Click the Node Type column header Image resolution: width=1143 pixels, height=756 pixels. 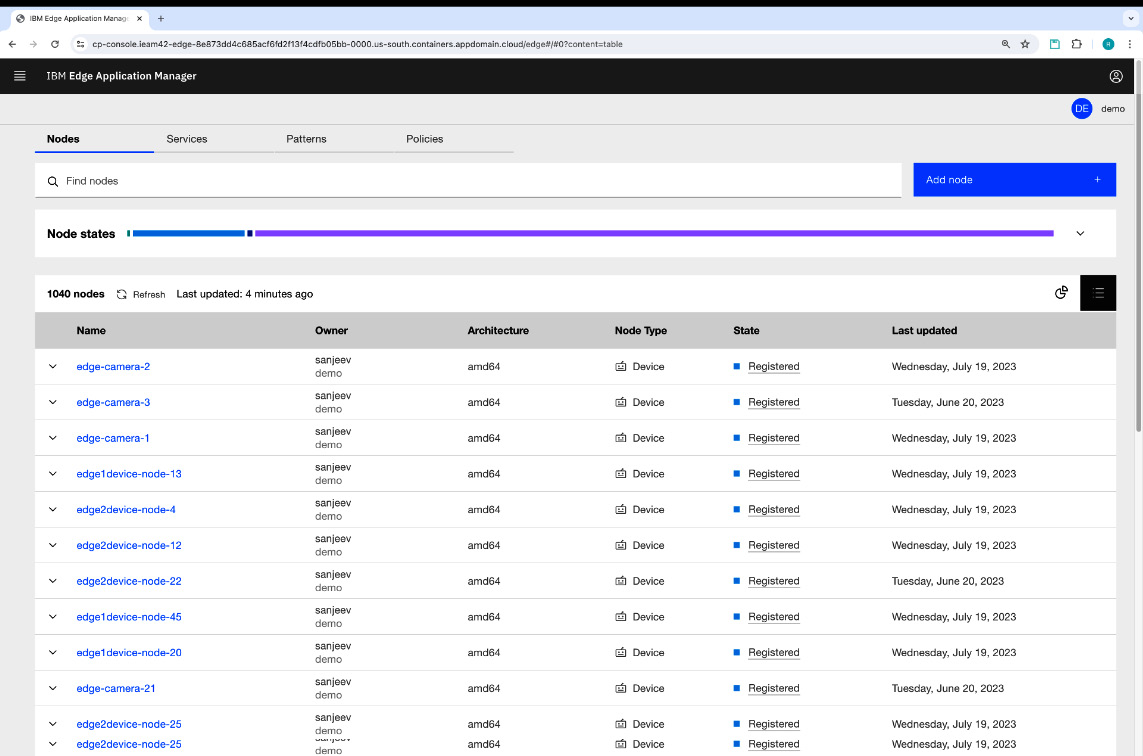(x=641, y=330)
